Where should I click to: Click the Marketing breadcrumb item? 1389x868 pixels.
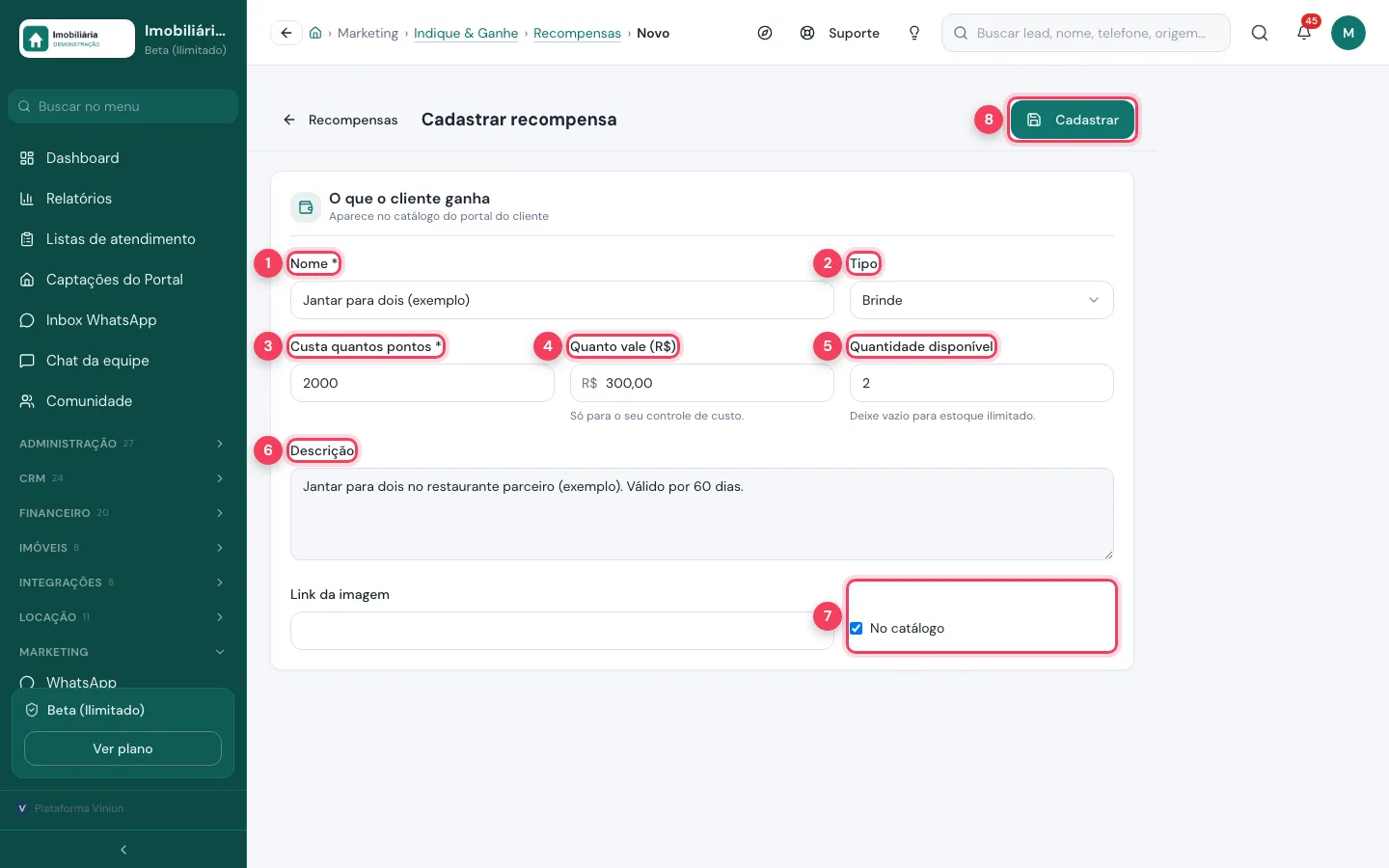click(368, 33)
